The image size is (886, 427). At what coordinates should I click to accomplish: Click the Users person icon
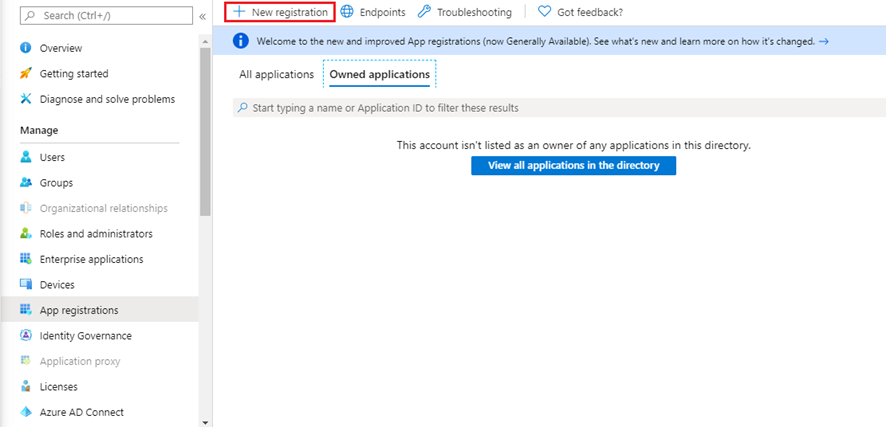(25, 157)
